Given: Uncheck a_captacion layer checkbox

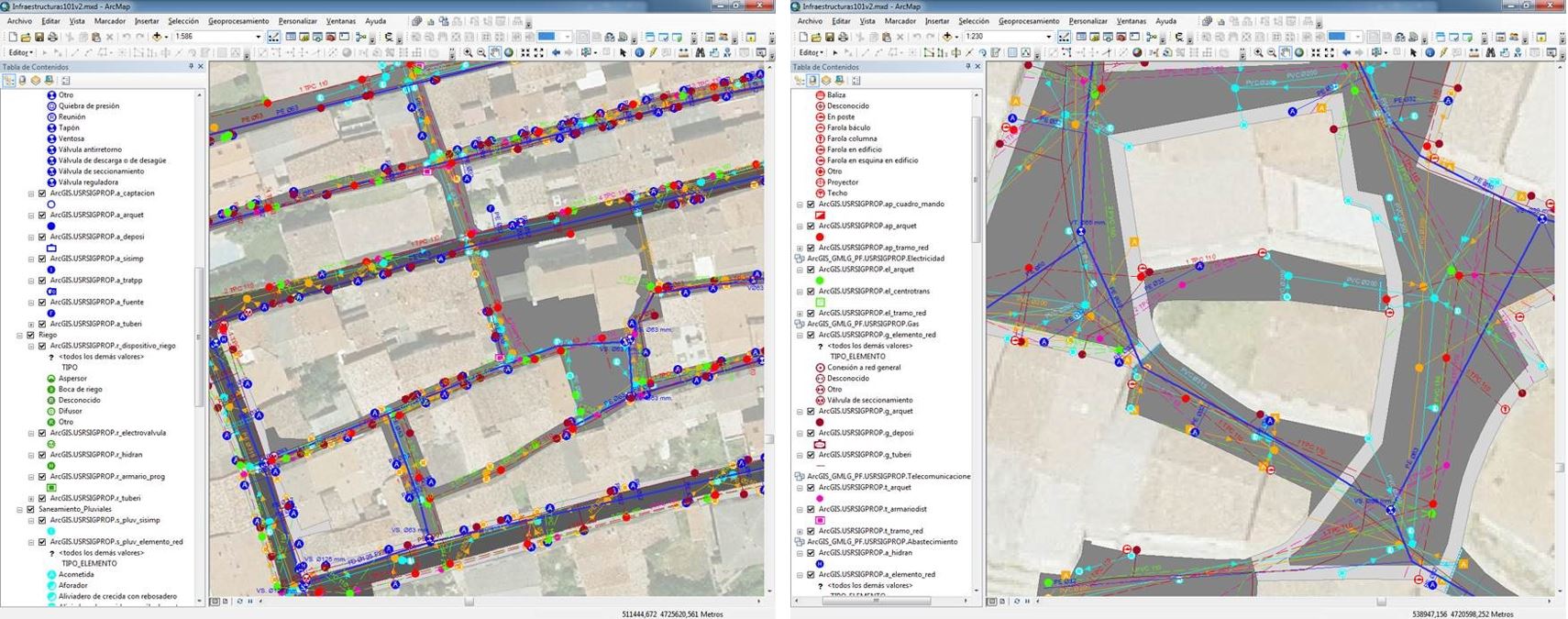Looking at the screenshot, I should [x=42, y=193].
